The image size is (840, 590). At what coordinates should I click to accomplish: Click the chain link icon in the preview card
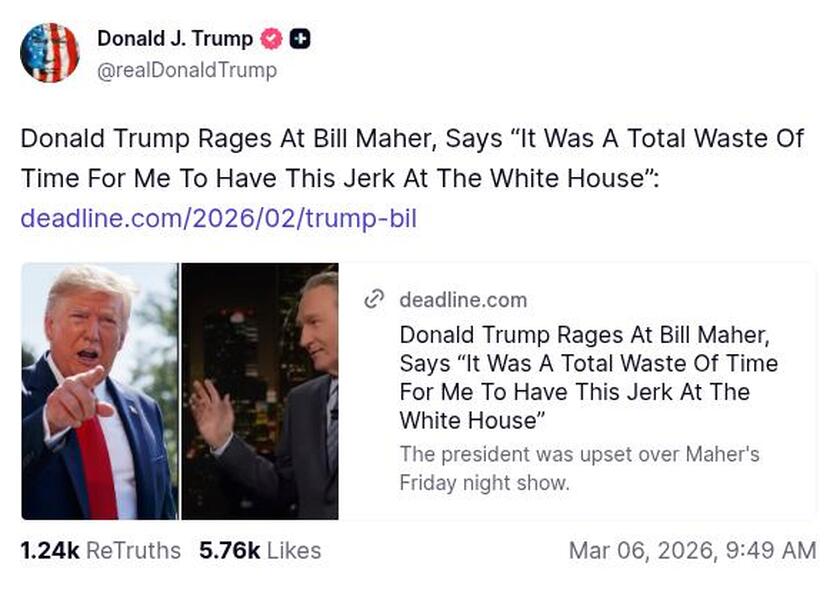[x=375, y=299]
